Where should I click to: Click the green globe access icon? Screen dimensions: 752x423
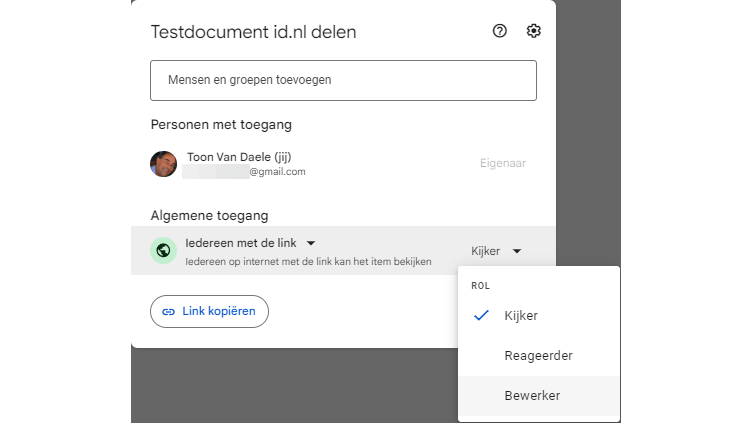pos(164,250)
